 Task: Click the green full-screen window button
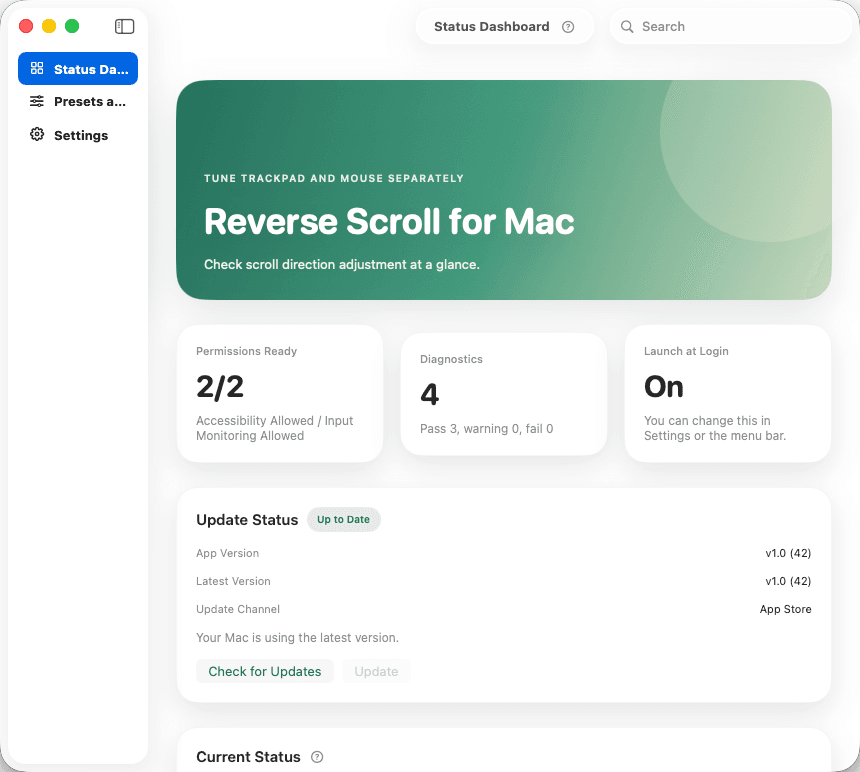point(72,26)
